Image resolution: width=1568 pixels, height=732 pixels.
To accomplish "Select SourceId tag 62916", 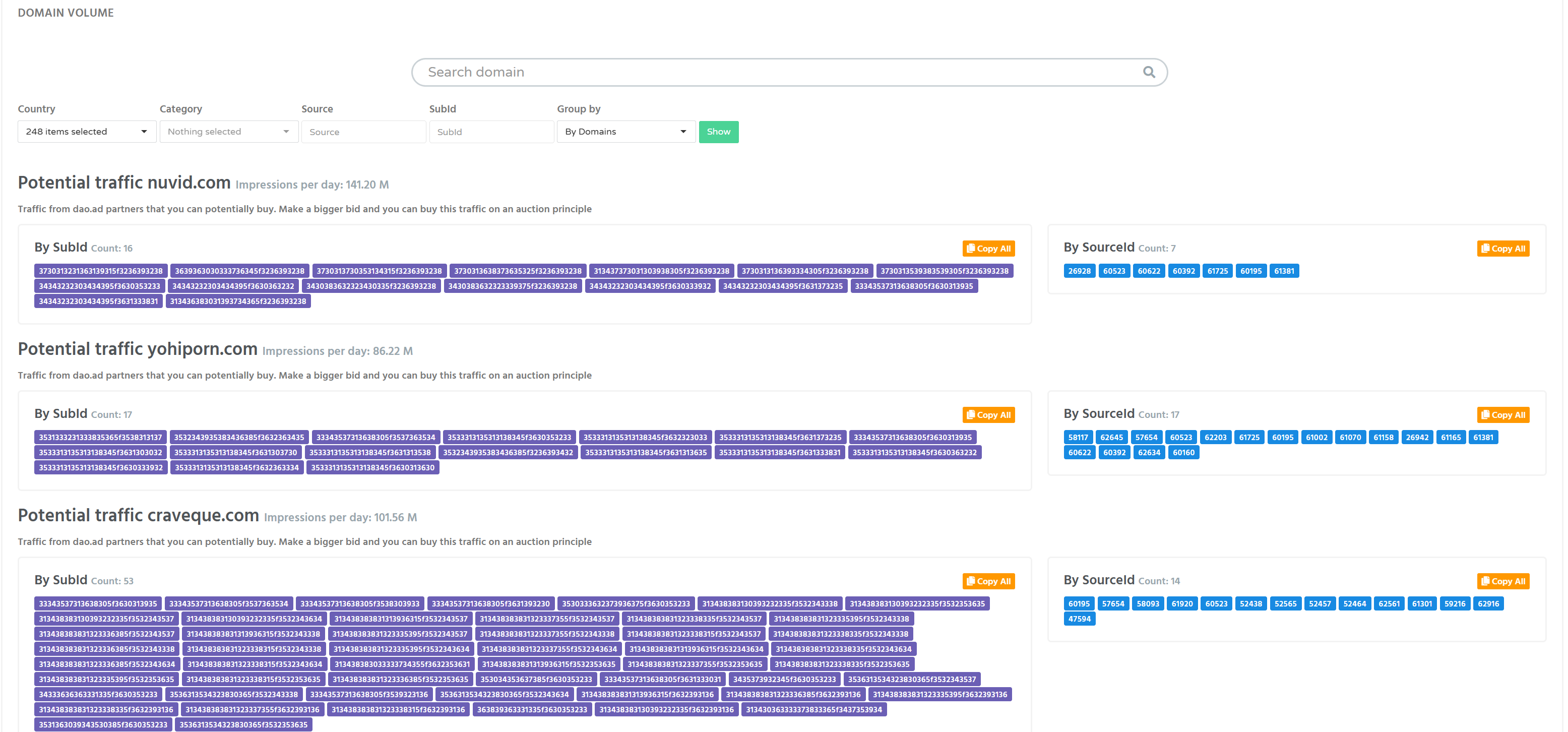I will (x=1488, y=603).
